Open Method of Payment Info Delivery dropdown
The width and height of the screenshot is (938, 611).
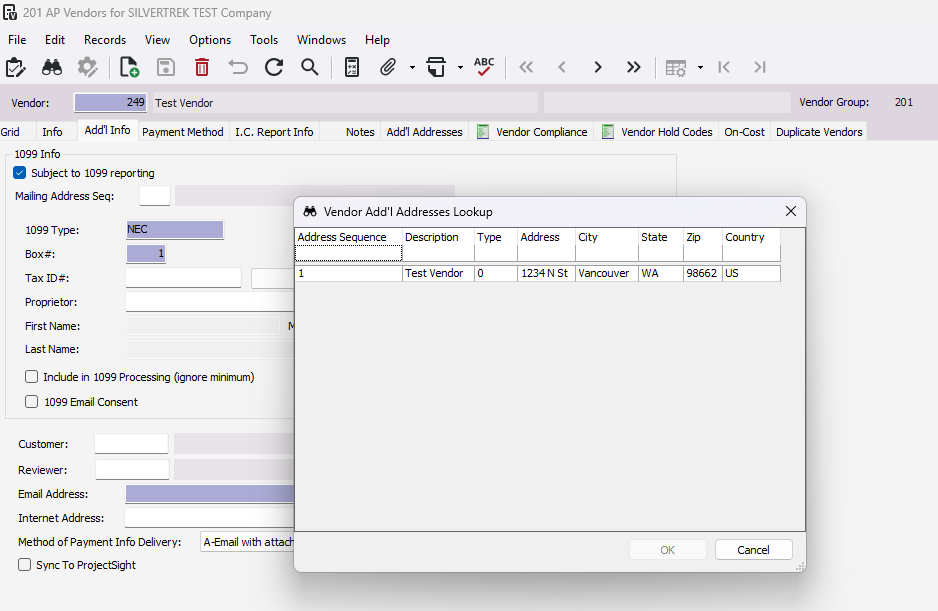tap(248, 542)
